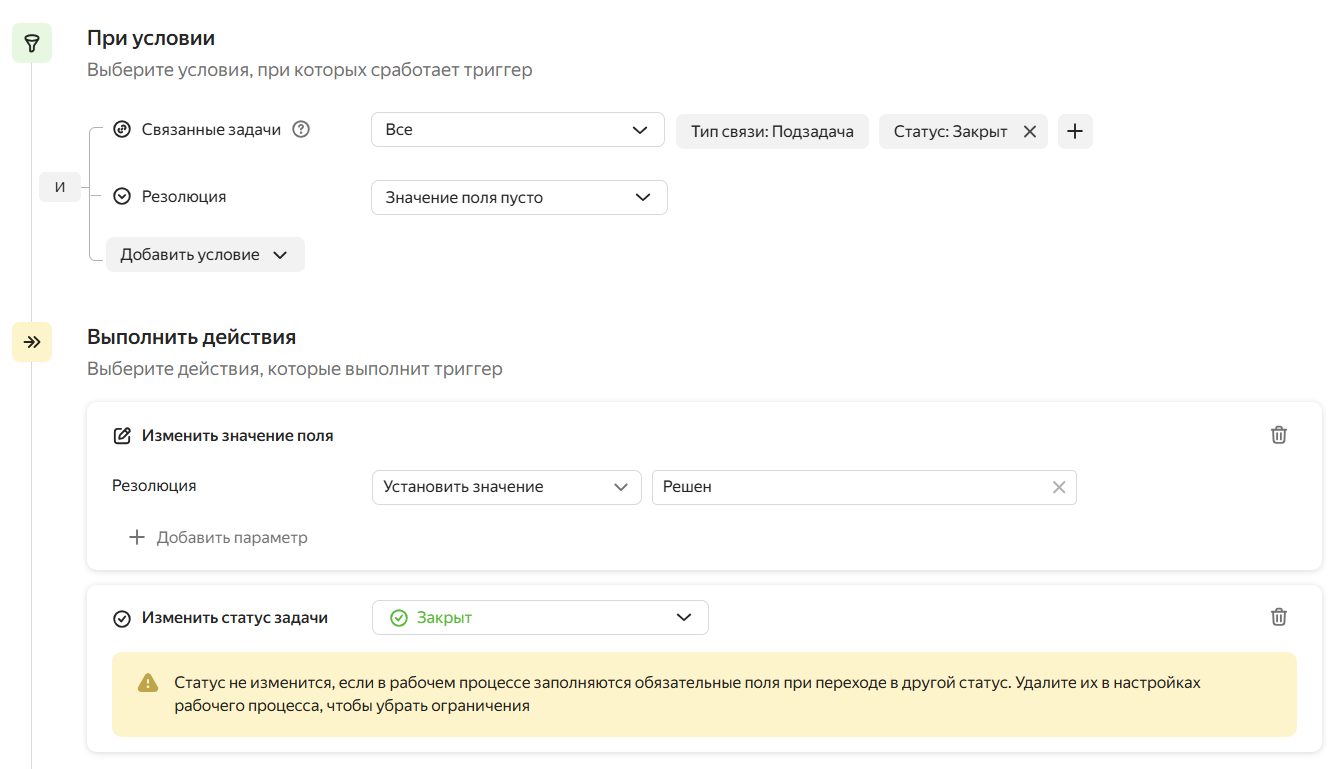Click Добавить параметр
Image resolution: width=1344 pixels, height=769 pixels.
click(x=218, y=538)
